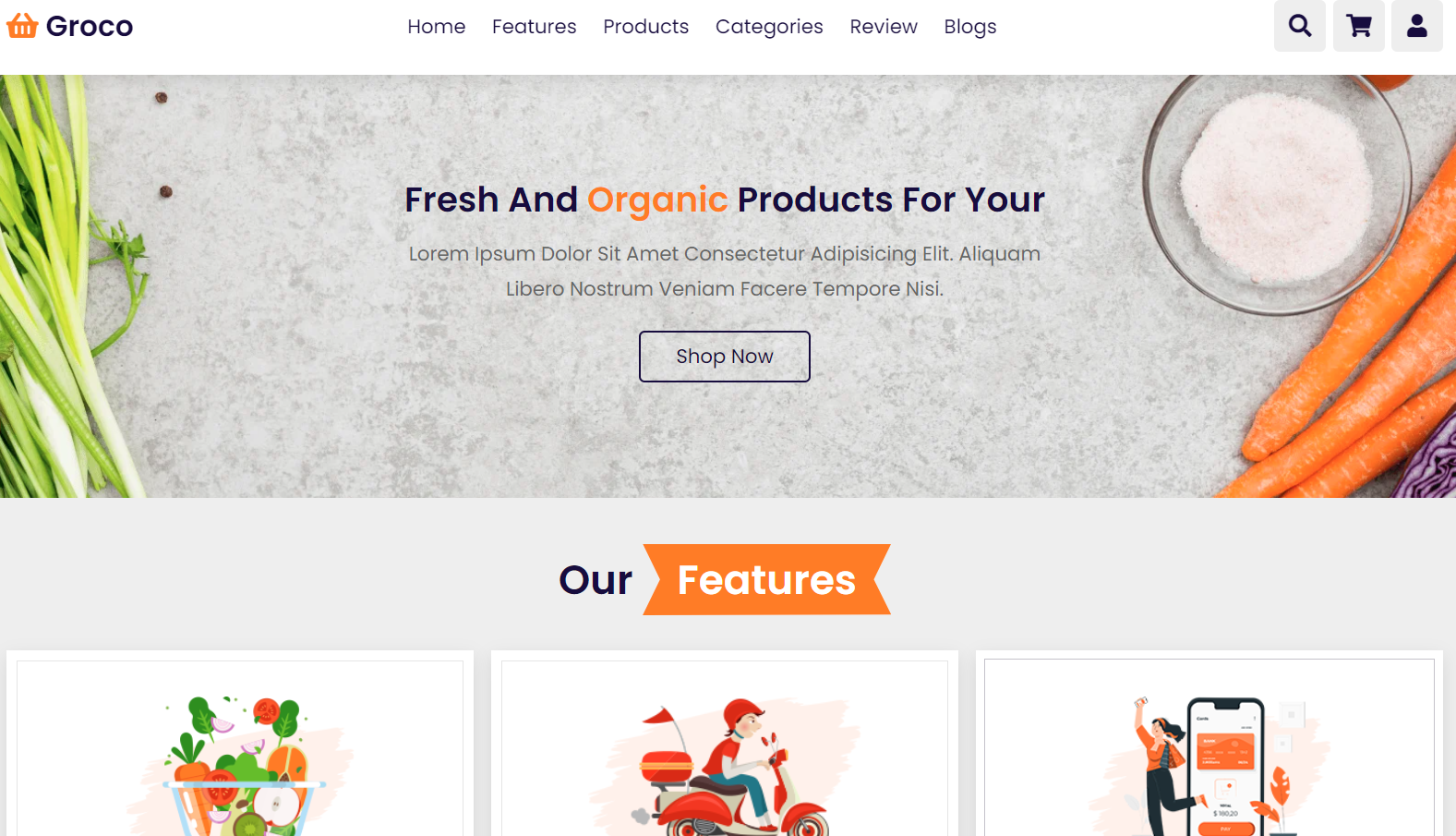Open Categories from the navbar
The image size is (1456, 836).
click(x=769, y=27)
